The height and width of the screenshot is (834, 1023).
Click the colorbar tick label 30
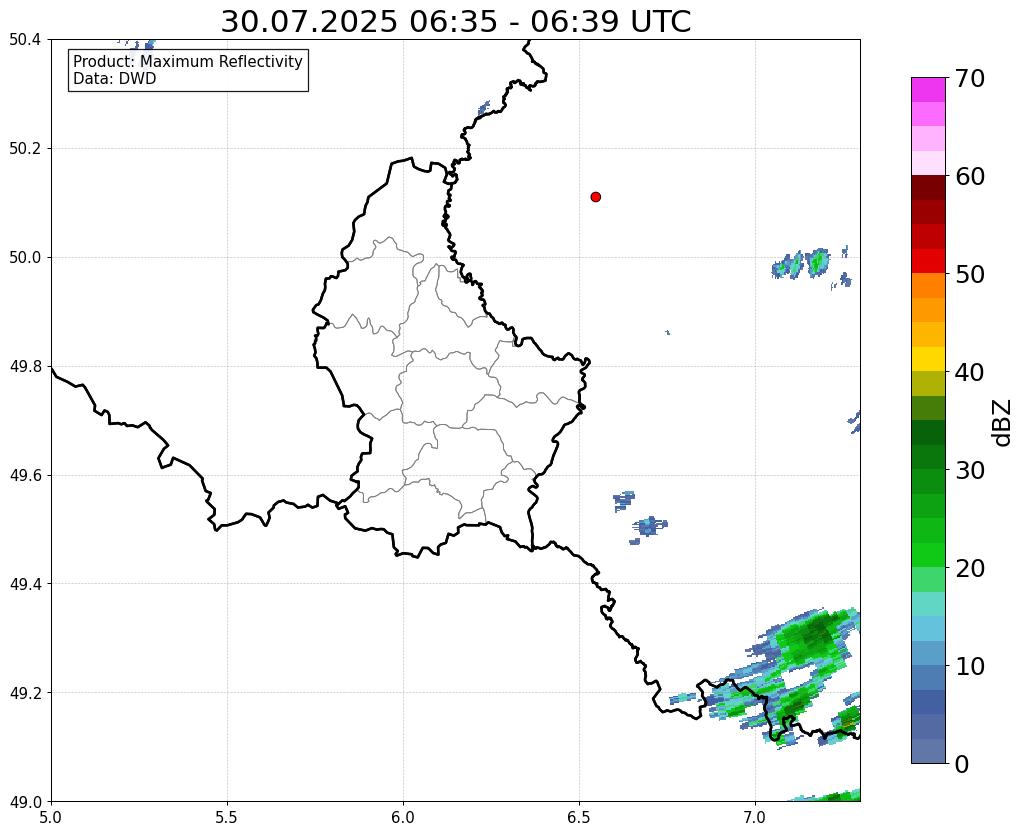coord(969,470)
